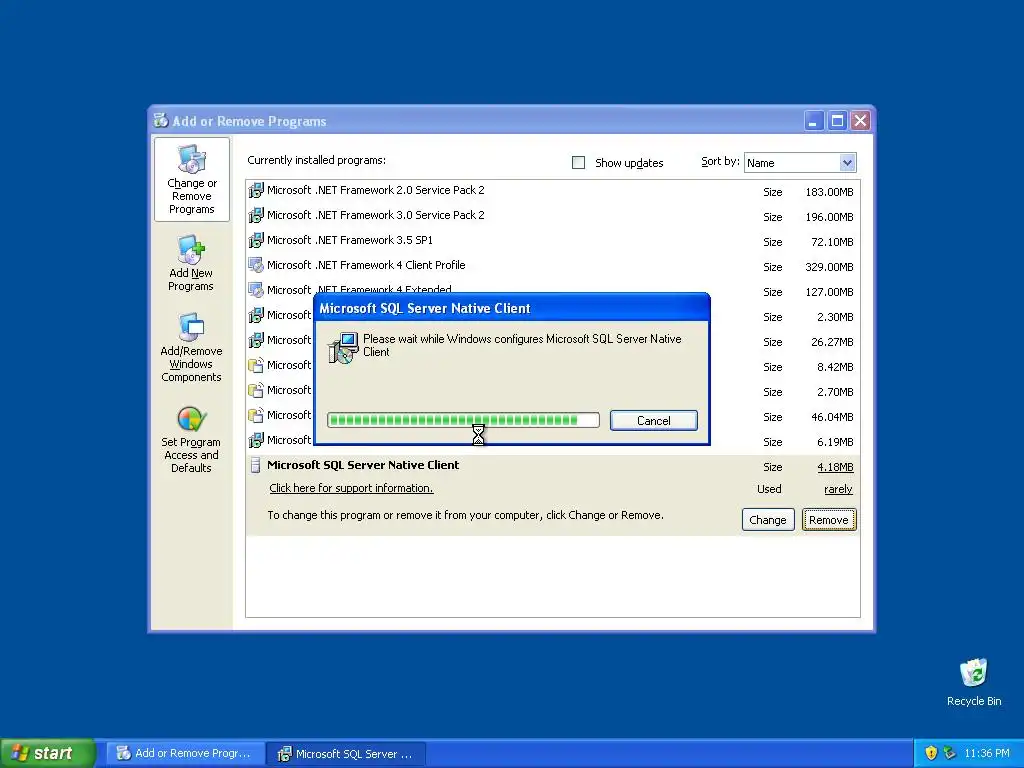The image size is (1024, 768).
Task: Open the Sort by Name dropdown
Action: tap(847, 163)
